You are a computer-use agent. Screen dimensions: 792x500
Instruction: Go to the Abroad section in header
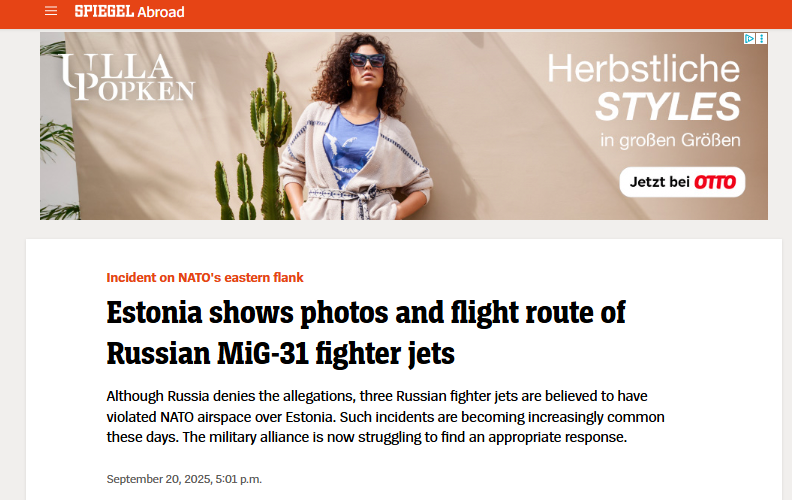tap(161, 12)
